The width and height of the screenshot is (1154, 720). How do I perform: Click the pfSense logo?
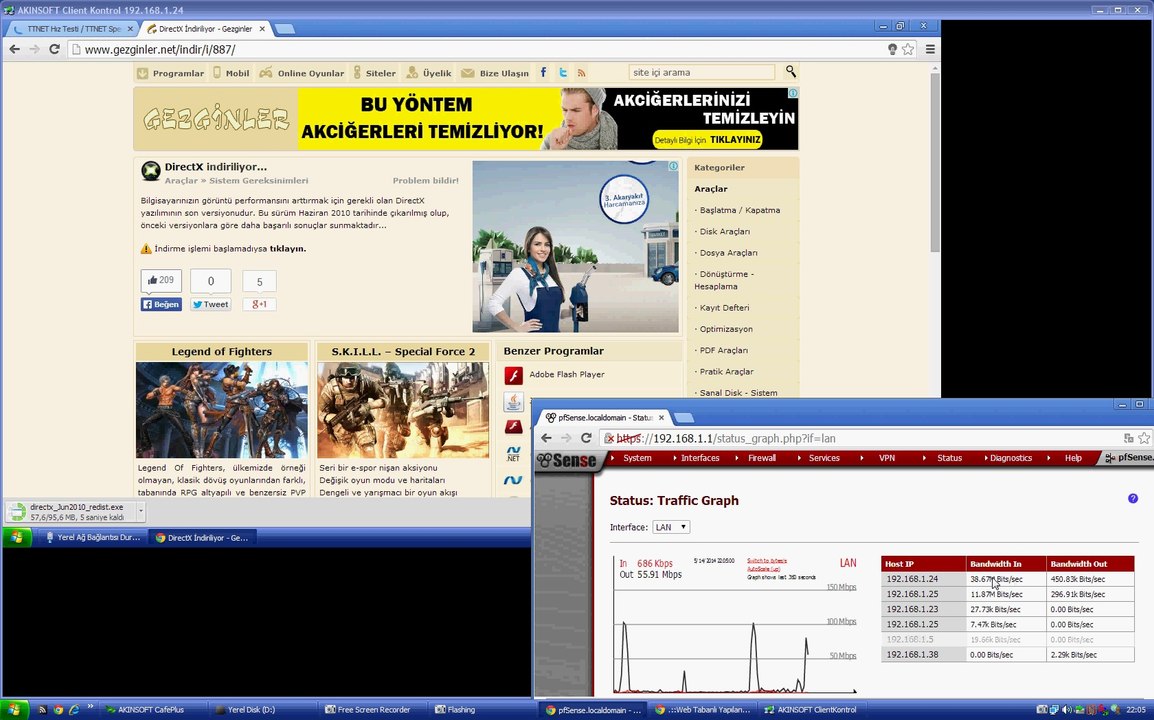point(567,460)
